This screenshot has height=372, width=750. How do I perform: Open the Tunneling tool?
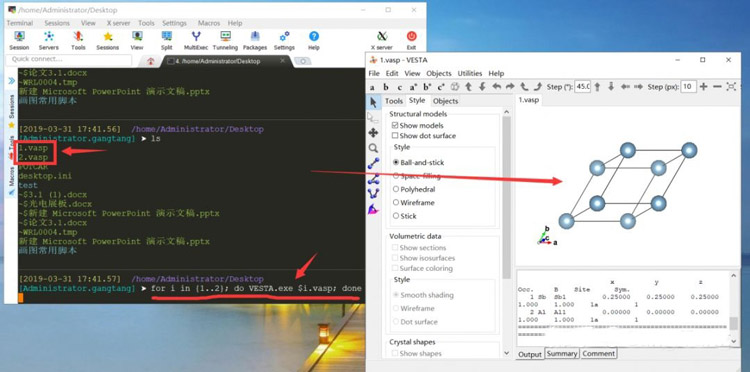[225, 40]
